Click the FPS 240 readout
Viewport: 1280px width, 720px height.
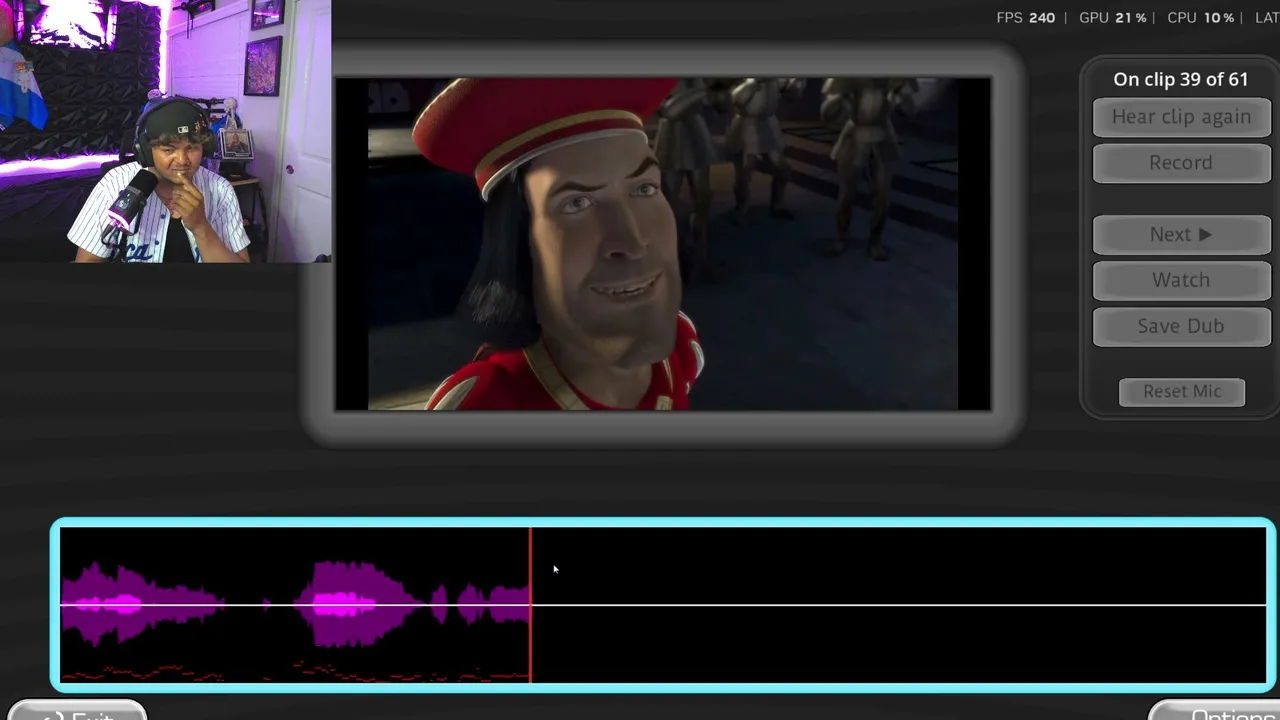coord(1026,18)
